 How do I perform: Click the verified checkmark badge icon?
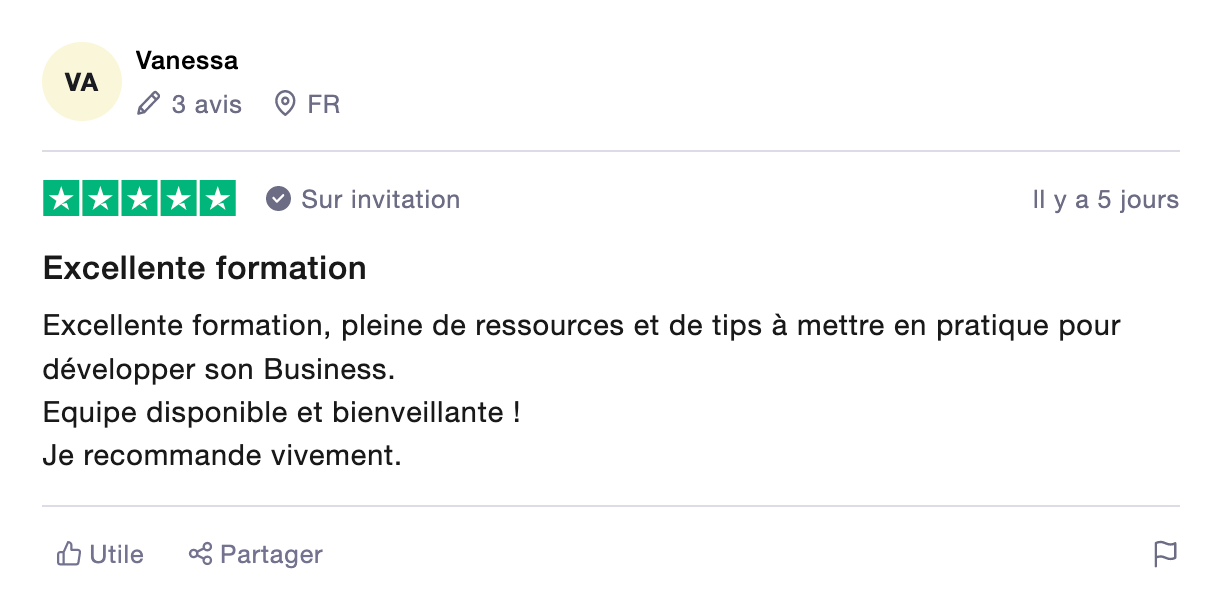(x=278, y=199)
